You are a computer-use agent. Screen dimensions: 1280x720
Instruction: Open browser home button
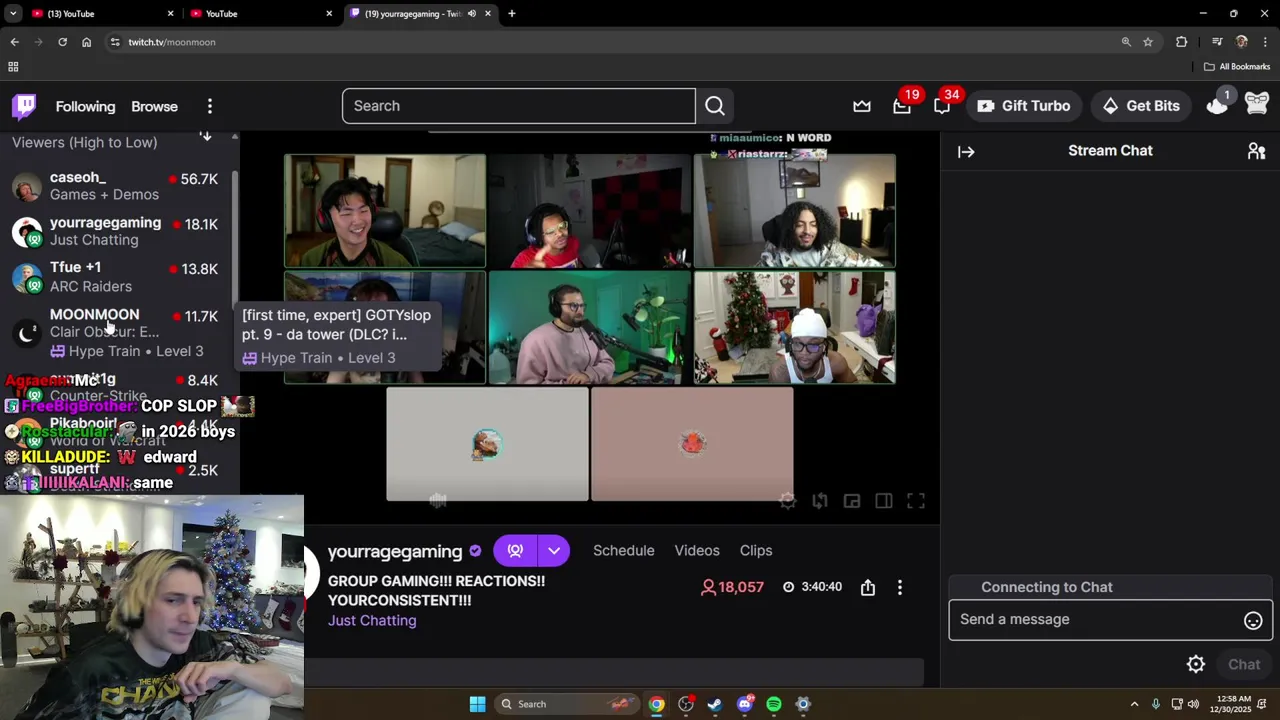[x=86, y=42]
